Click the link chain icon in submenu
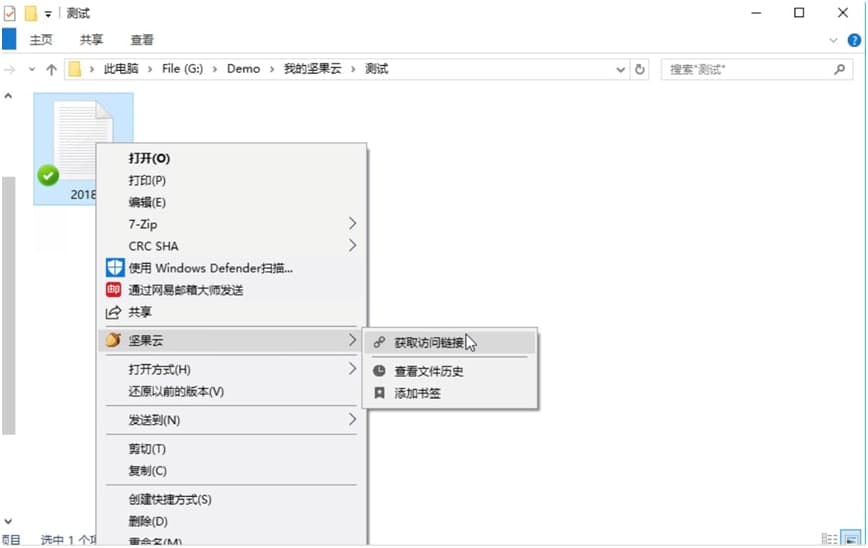The height and width of the screenshot is (548, 868). pyautogui.click(x=379, y=343)
